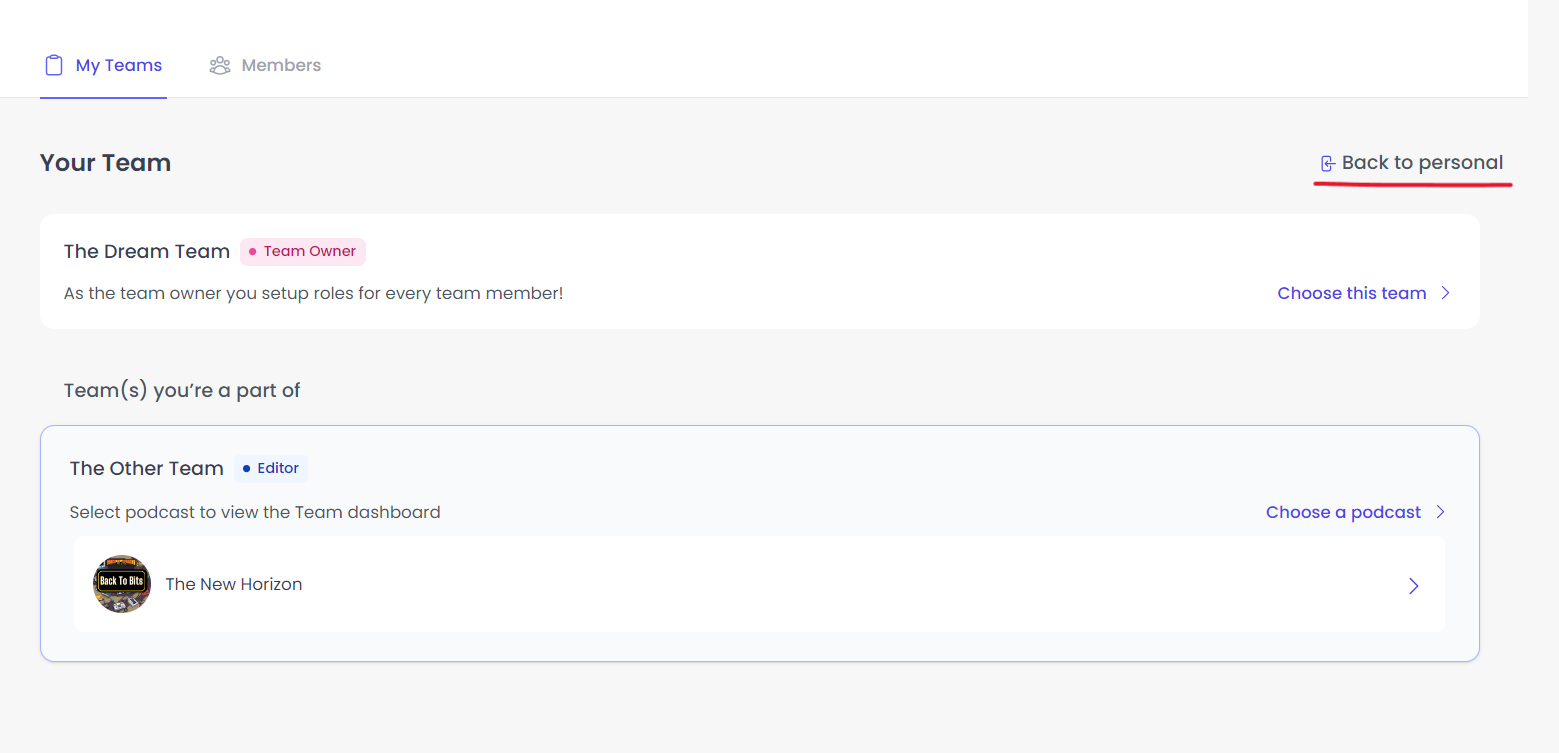The width and height of the screenshot is (1559, 753).
Task: Click the arrow icon after Choose a podcast
Action: point(1441,511)
